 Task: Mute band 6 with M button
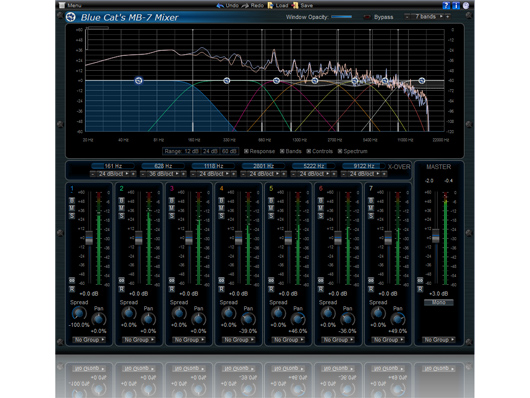click(x=321, y=208)
